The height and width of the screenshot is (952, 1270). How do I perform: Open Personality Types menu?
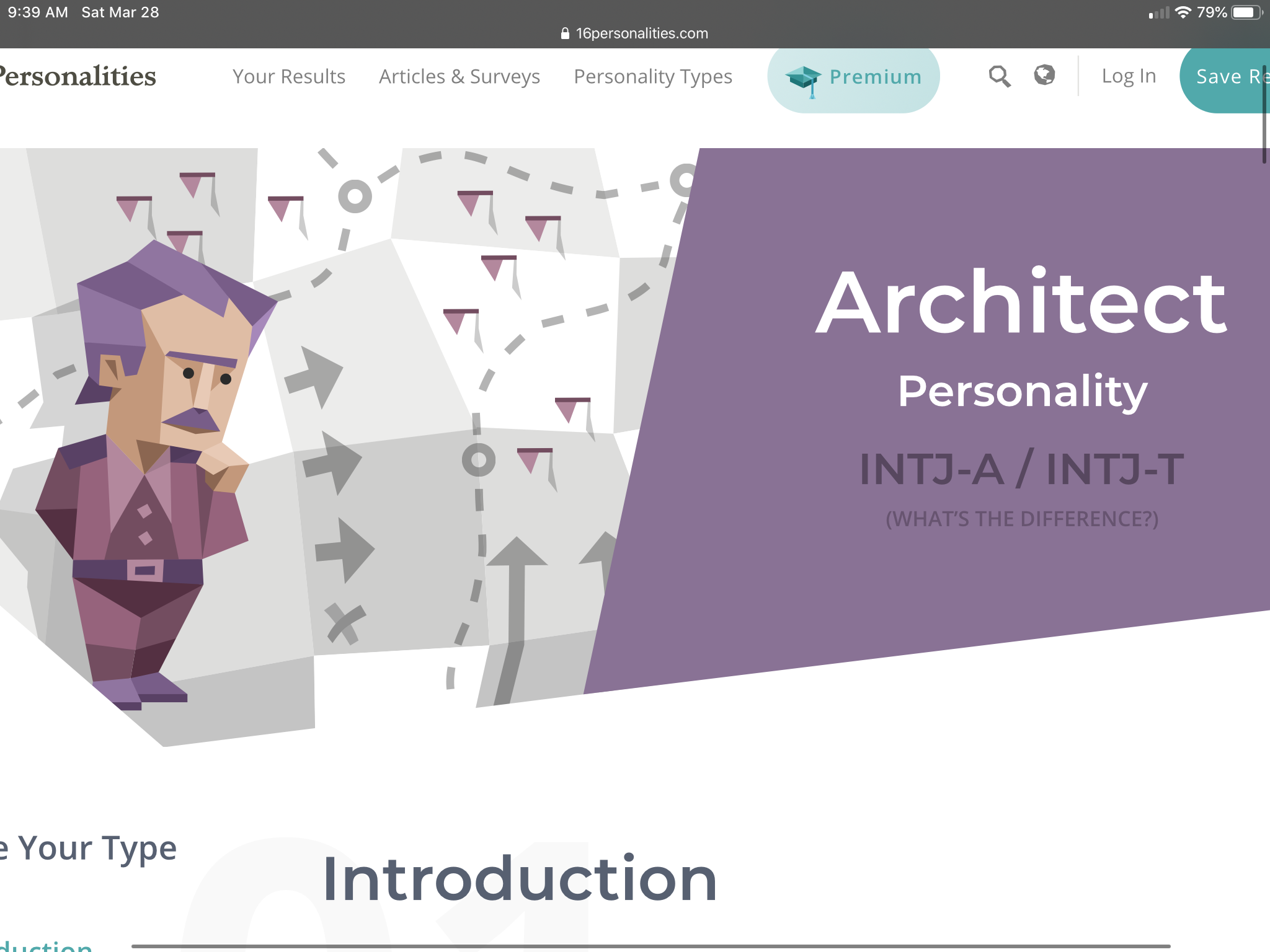[653, 76]
